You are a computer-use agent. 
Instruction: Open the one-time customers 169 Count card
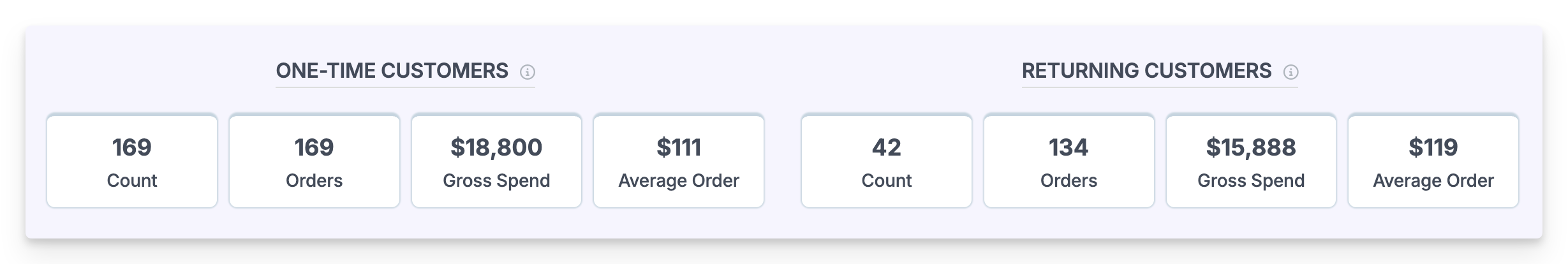(x=132, y=161)
